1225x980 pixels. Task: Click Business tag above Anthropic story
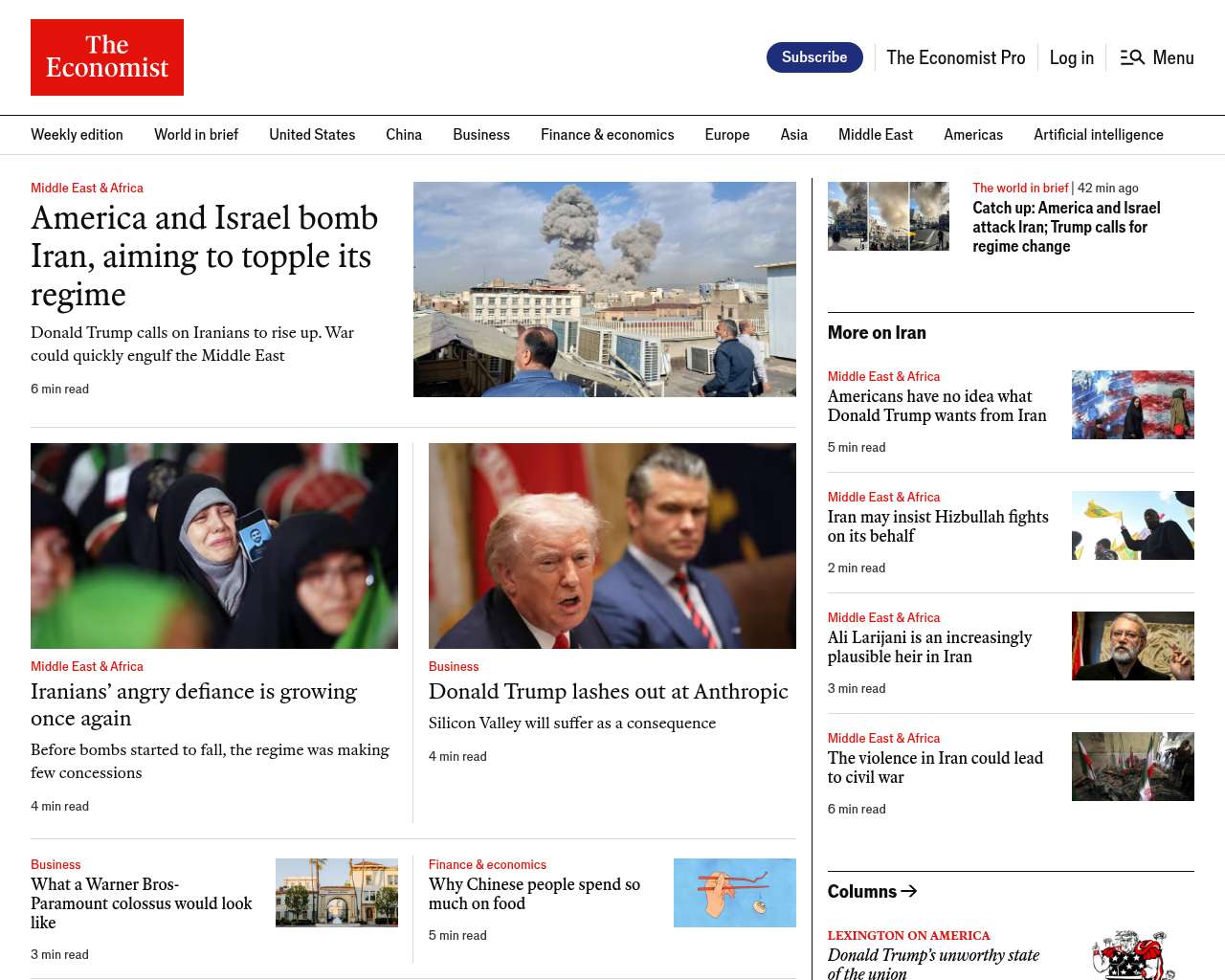[454, 666]
